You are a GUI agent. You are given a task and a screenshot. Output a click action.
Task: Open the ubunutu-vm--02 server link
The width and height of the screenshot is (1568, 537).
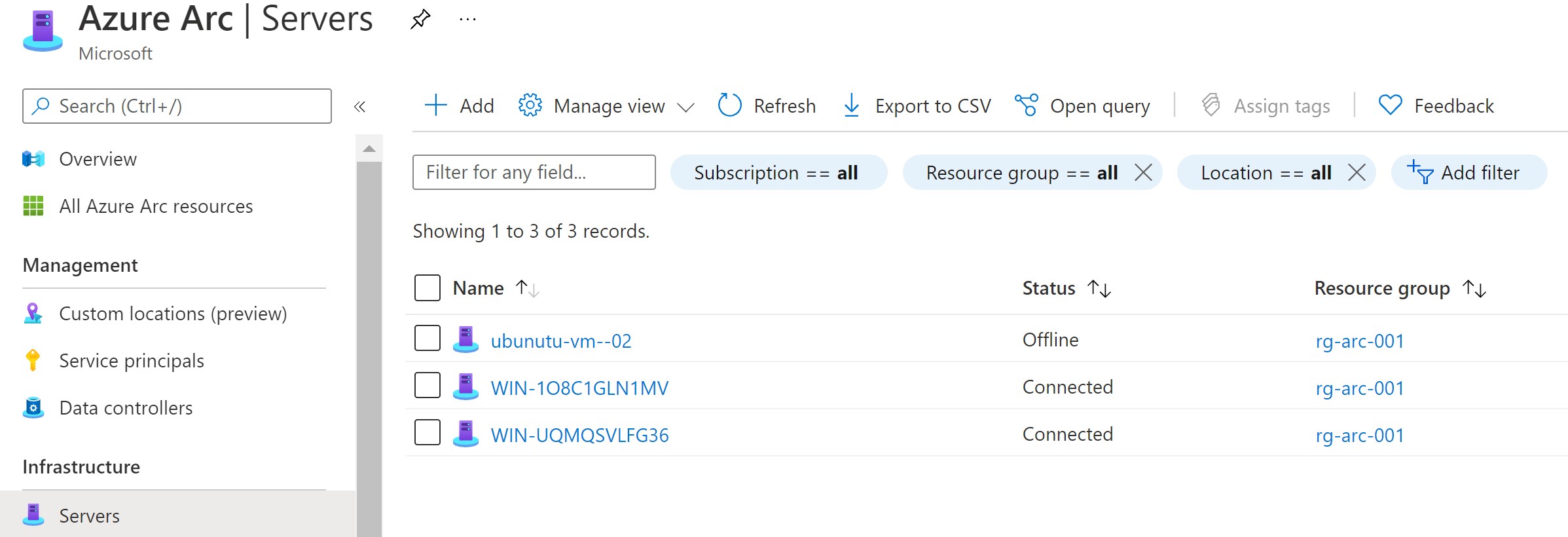[x=561, y=341]
